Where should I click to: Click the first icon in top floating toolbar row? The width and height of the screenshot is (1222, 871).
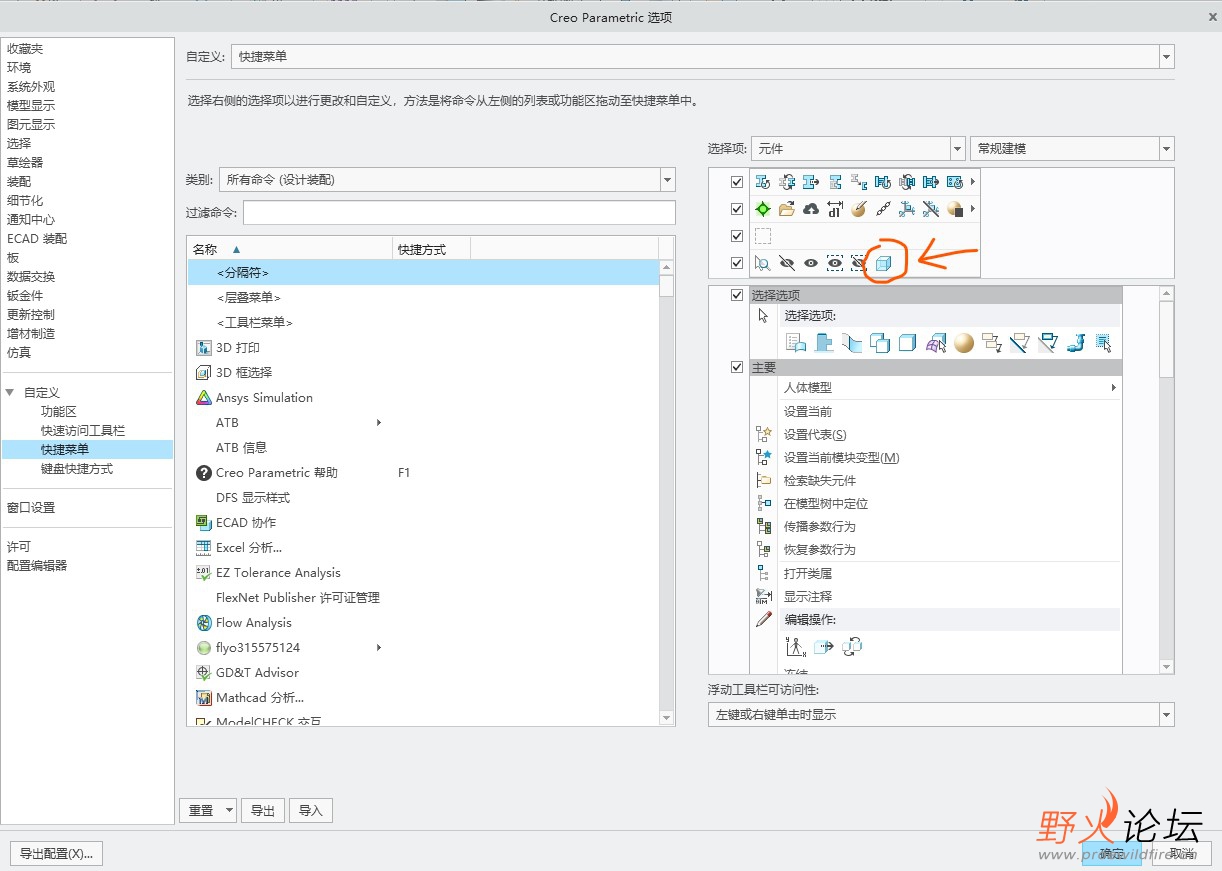pyautogui.click(x=763, y=182)
